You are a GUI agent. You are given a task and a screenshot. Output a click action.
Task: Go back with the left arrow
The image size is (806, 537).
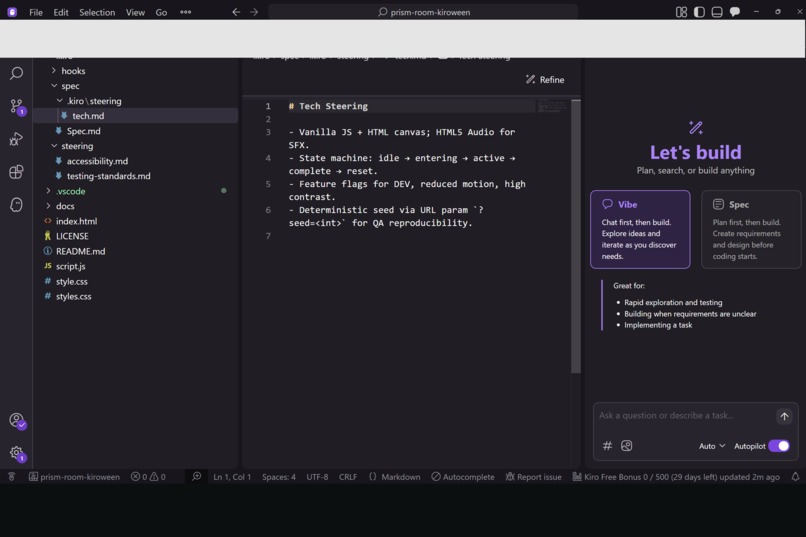[236, 12]
